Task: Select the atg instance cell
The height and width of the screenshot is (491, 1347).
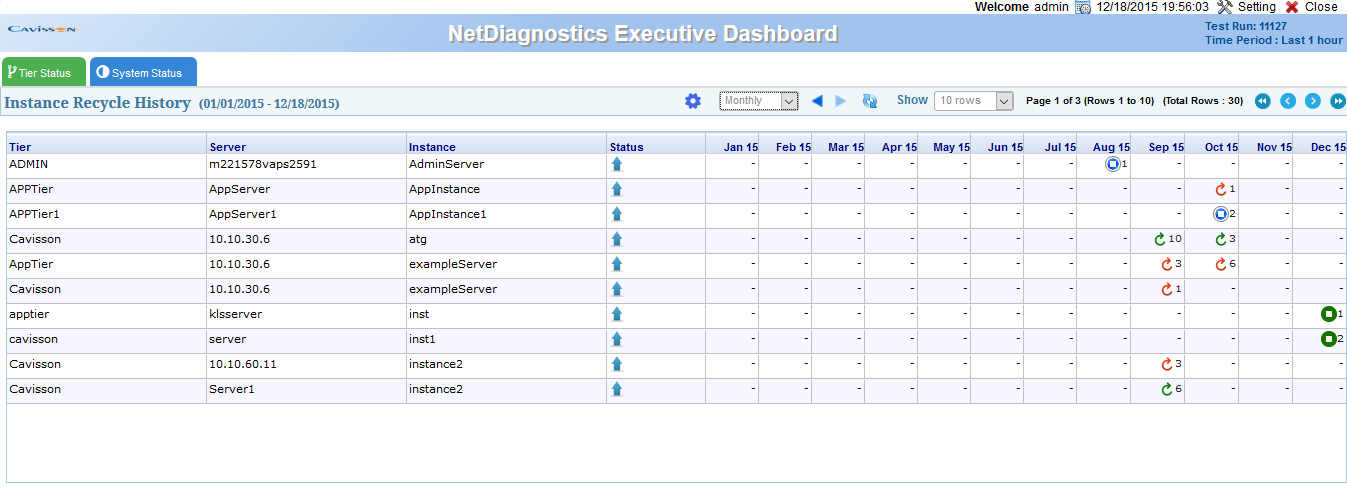Action: pyautogui.click(x=506, y=241)
